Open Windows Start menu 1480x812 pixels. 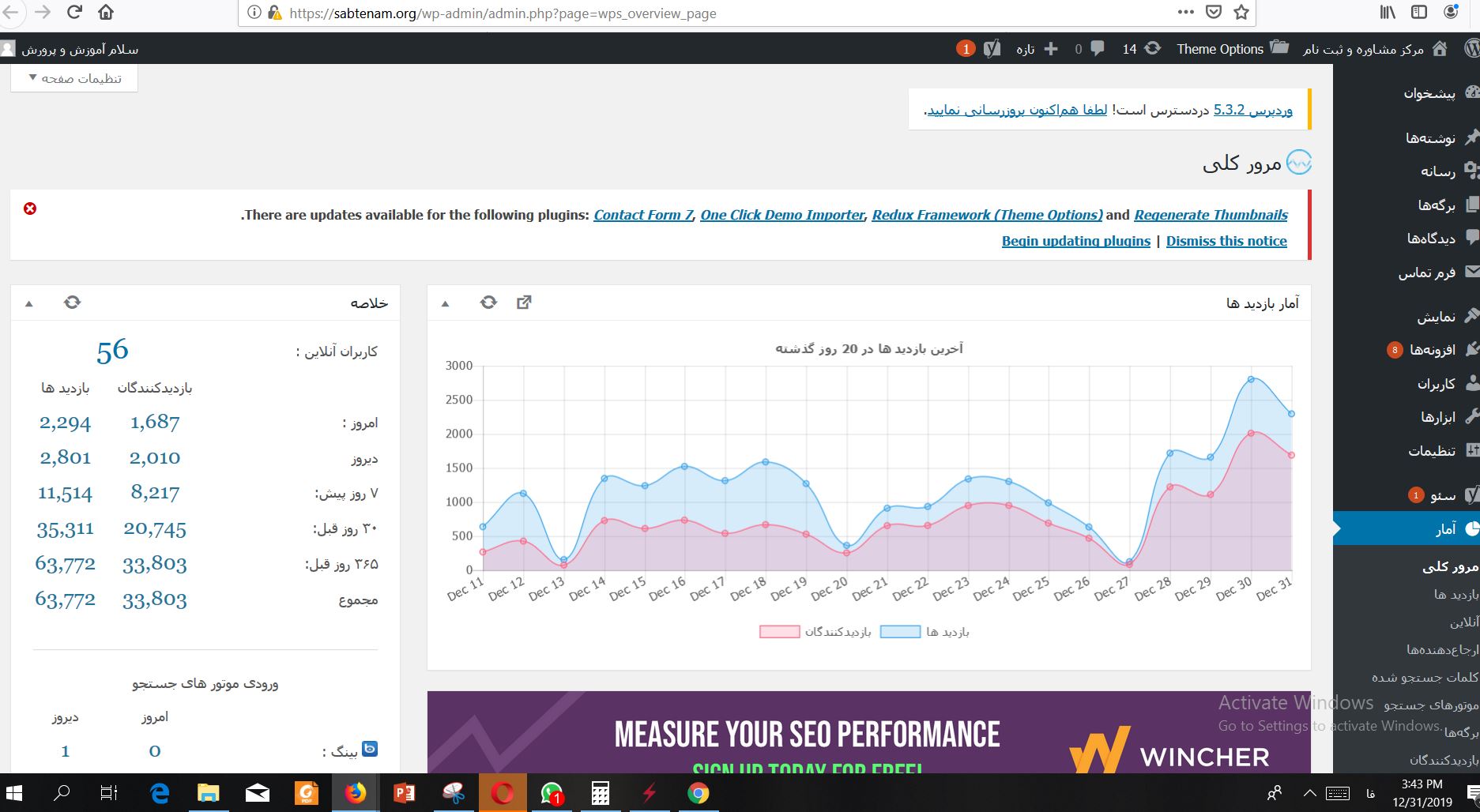[x=15, y=793]
